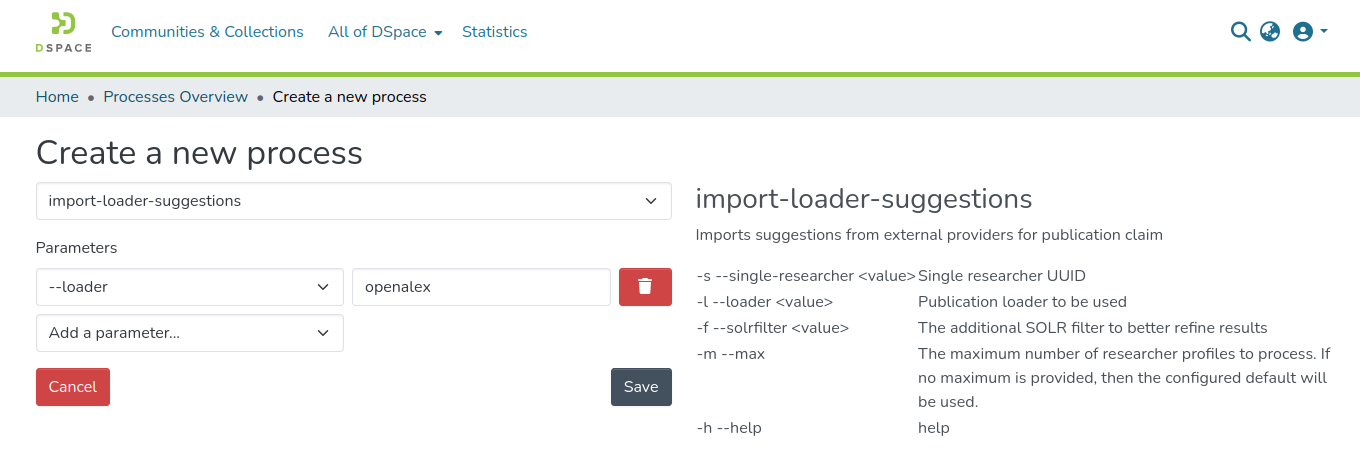Open the language globe switcher
Image resolution: width=1360 pixels, height=474 pixels.
1270,32
